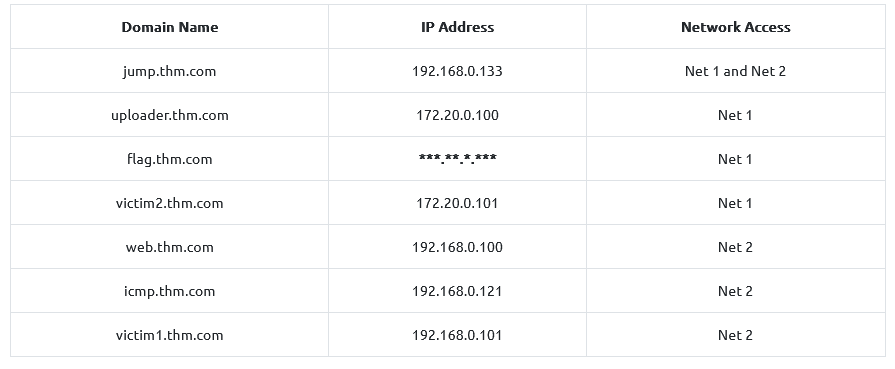Select the jump.thm.com domain cell

click(x=170, y=71)
